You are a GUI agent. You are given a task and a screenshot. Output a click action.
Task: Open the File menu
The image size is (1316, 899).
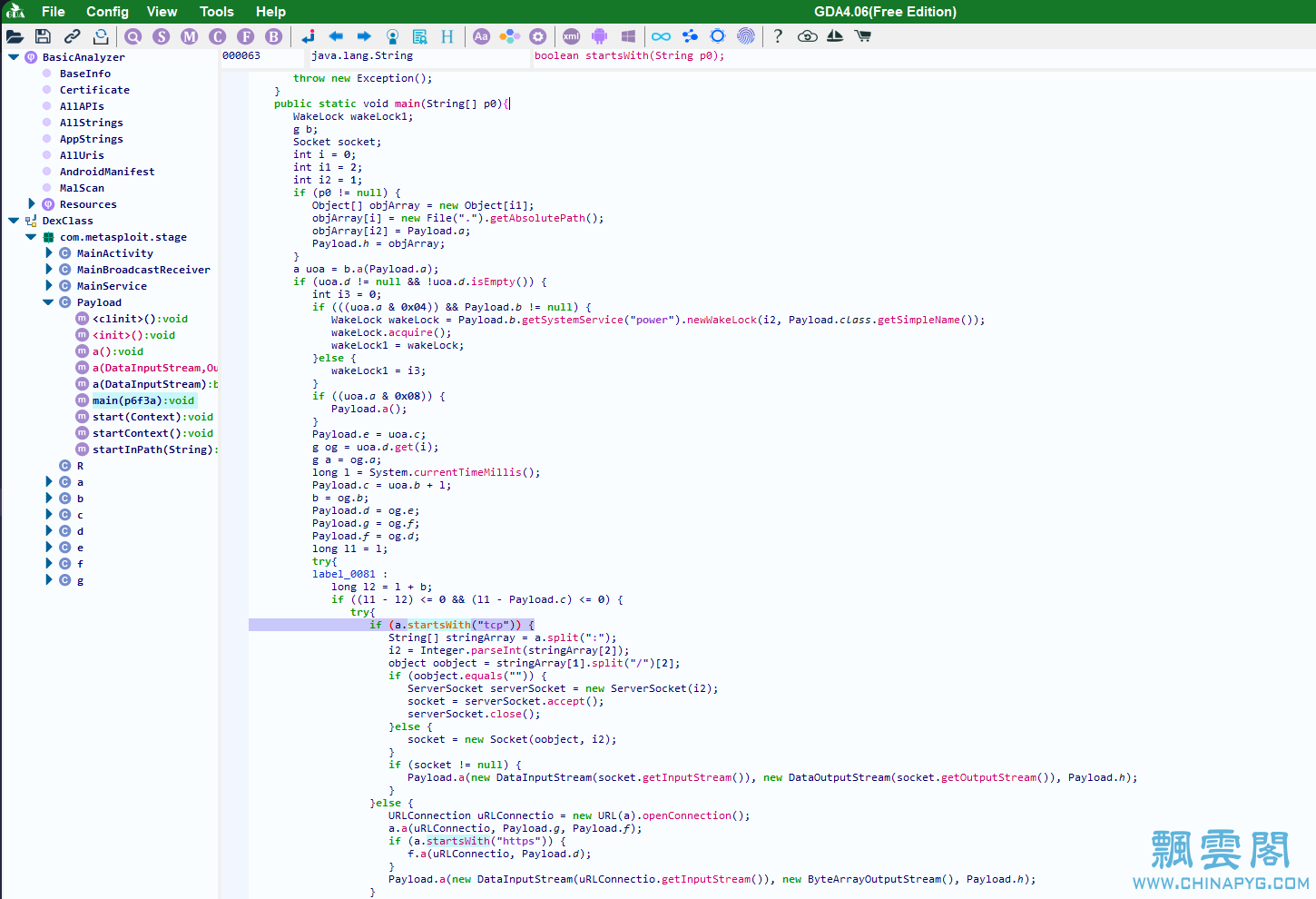coord(54,12)
